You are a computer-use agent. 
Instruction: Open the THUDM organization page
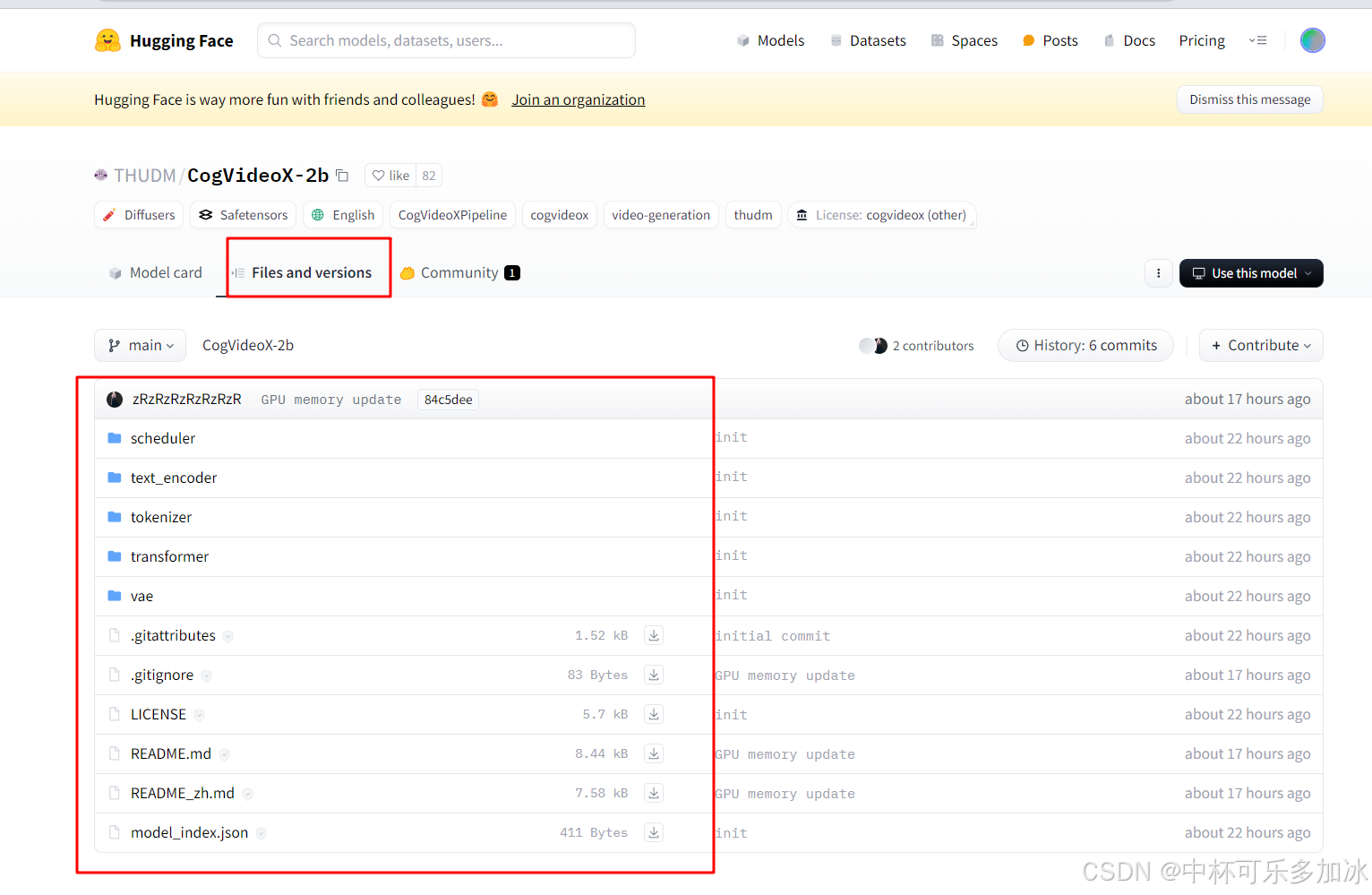coord(144,176)
